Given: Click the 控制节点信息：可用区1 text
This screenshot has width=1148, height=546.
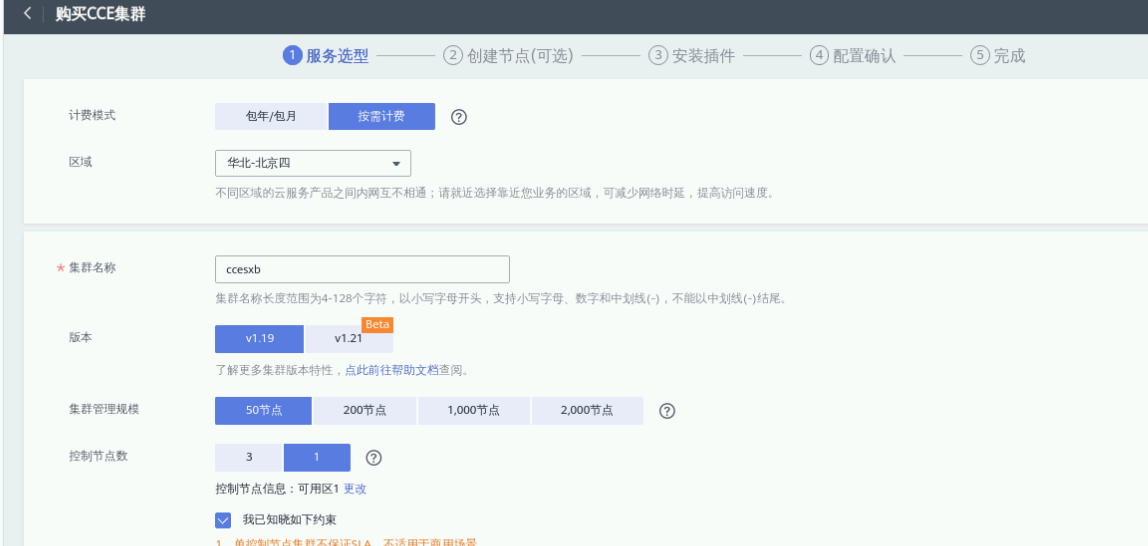Looking at the screenshot, I should point(277,489).
